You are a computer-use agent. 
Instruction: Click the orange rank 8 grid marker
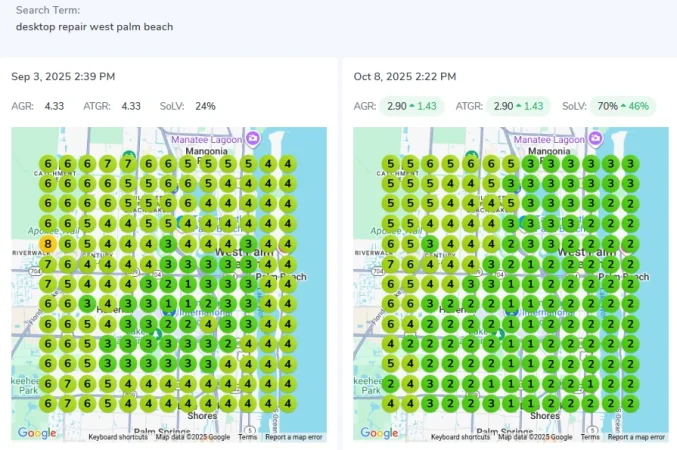pos(48,244)
